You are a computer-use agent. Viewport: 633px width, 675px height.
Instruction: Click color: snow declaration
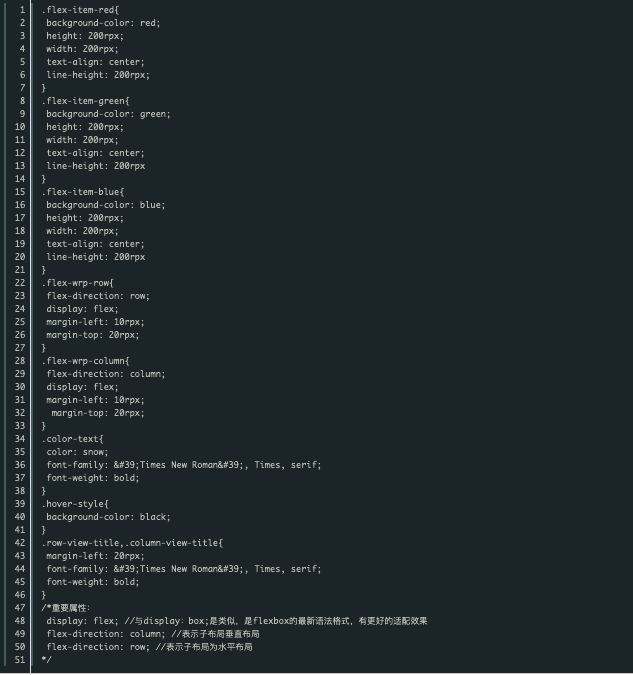point(78,452)
